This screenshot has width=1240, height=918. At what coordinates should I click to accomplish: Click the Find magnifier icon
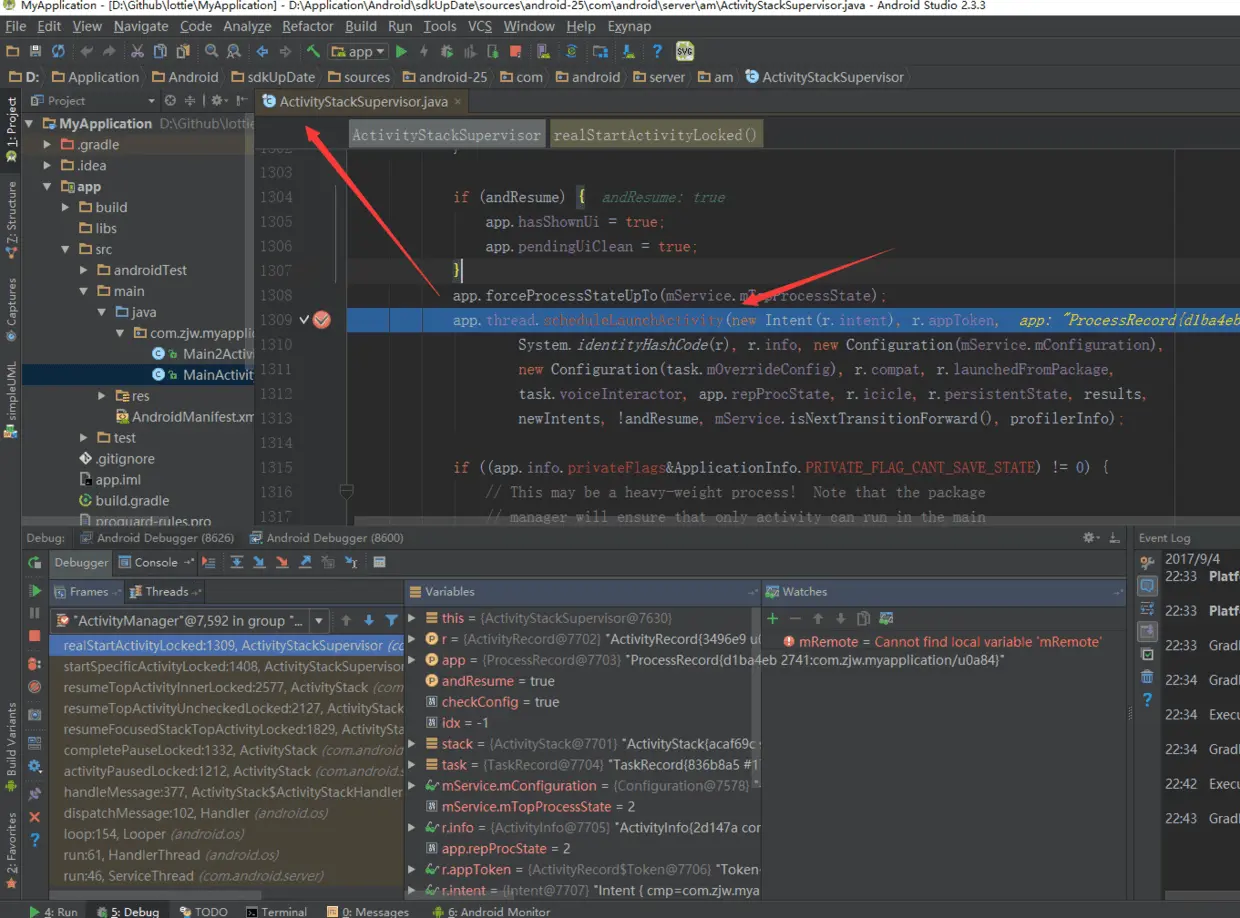pyautogui.click(x=211, y=52)
